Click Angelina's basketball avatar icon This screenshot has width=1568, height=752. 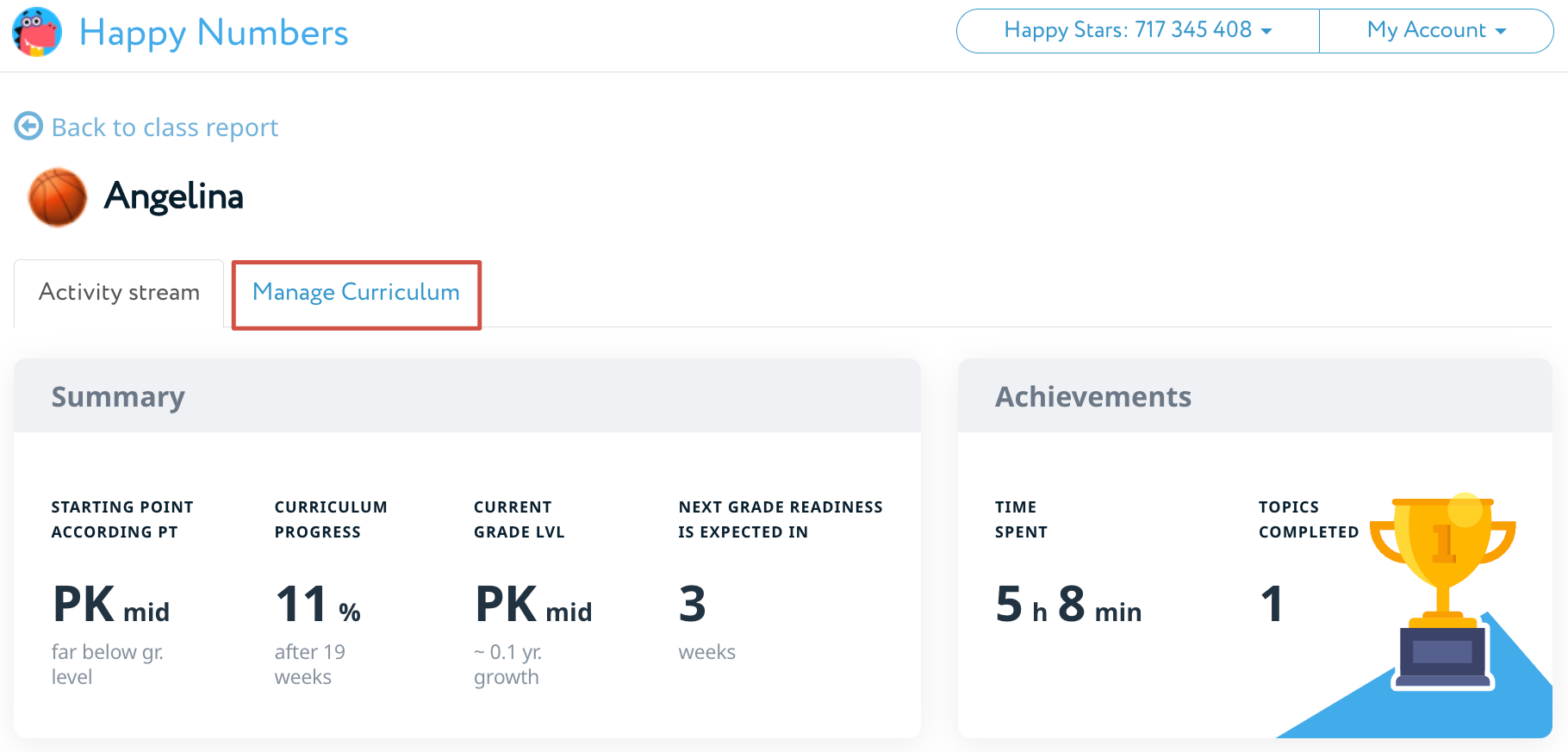tap(58, 197)
